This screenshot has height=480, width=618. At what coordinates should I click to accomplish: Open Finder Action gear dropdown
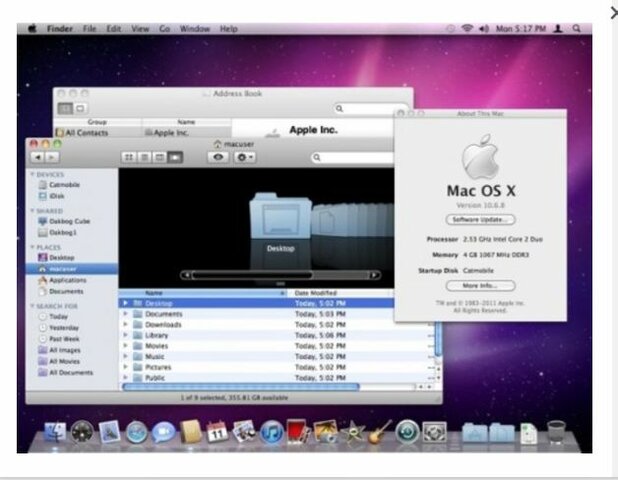pyautogui.click(x=245, y=157)
